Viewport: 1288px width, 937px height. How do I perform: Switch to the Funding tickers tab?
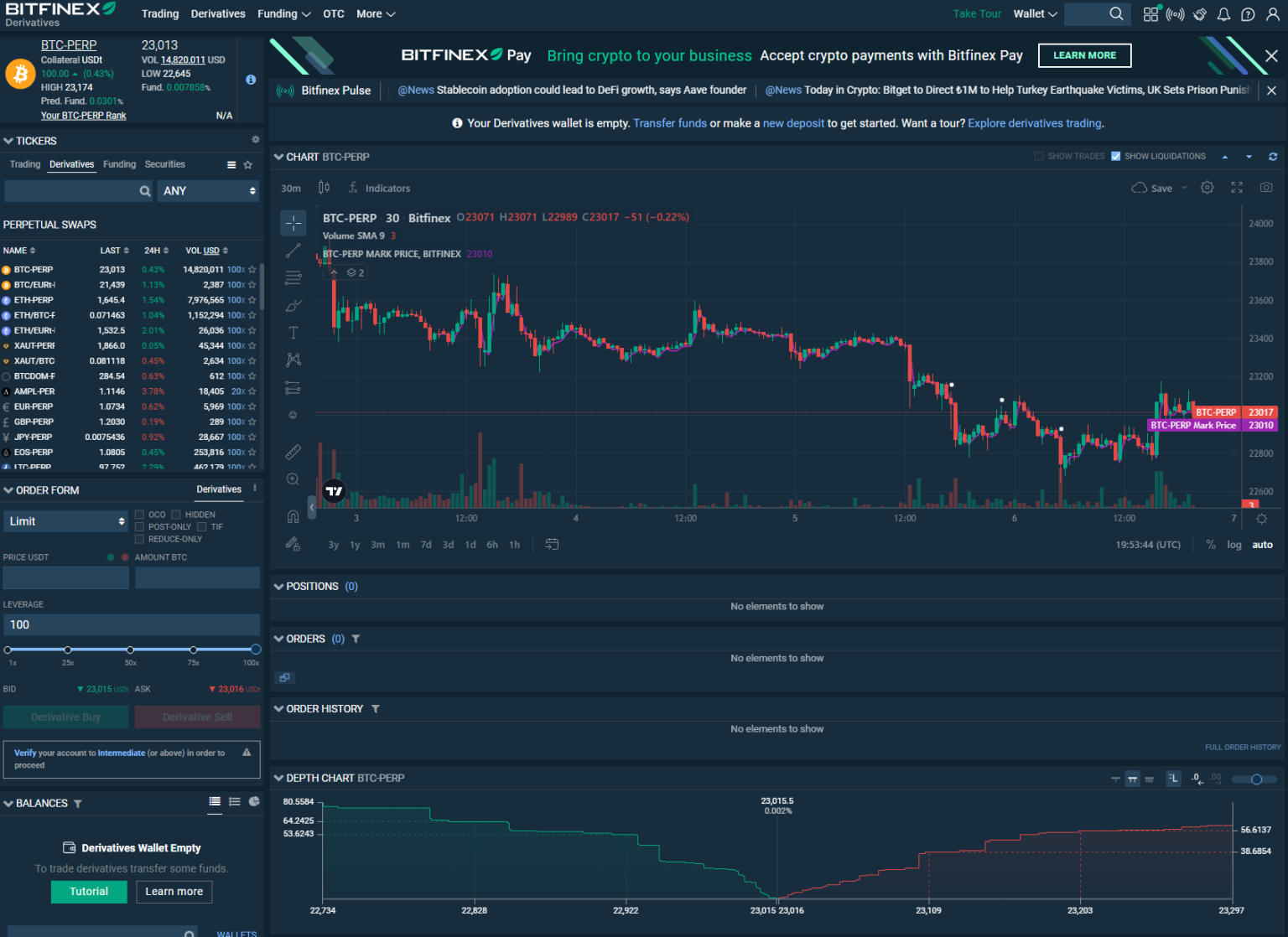tap(120, 164)
